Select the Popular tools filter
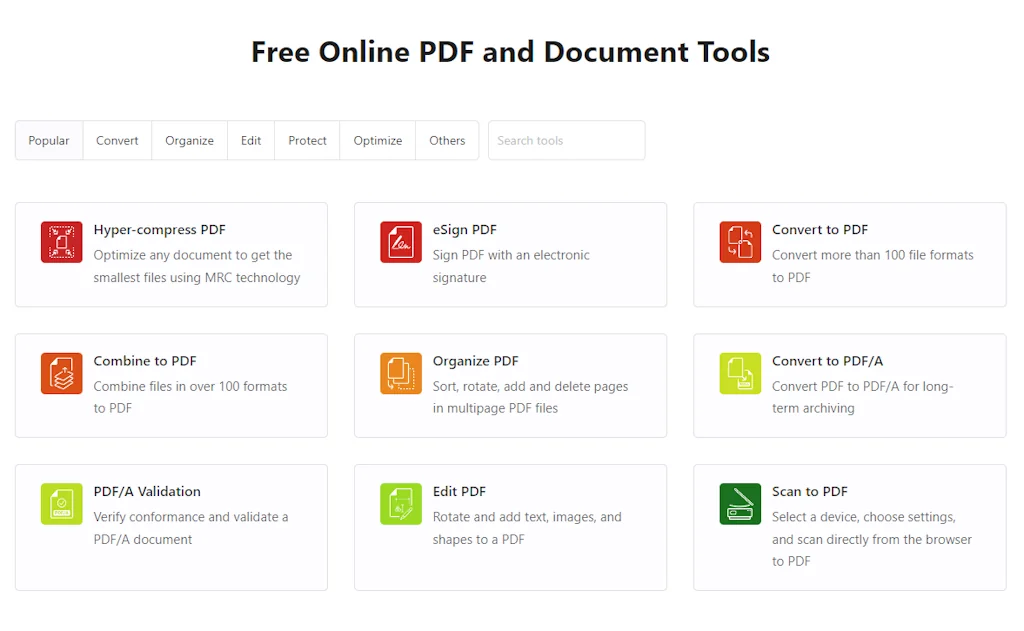The image size is (1024, 631). coord(48,140)
